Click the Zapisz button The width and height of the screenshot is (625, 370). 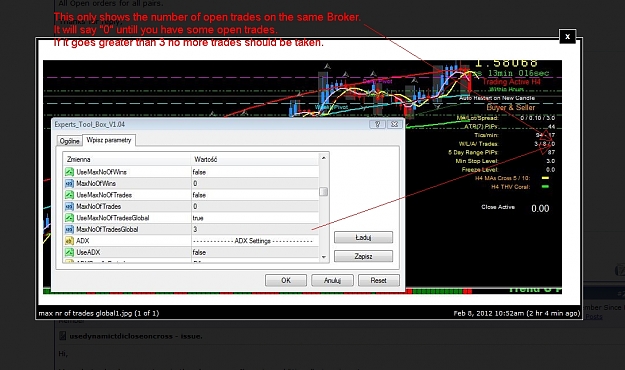363,256
